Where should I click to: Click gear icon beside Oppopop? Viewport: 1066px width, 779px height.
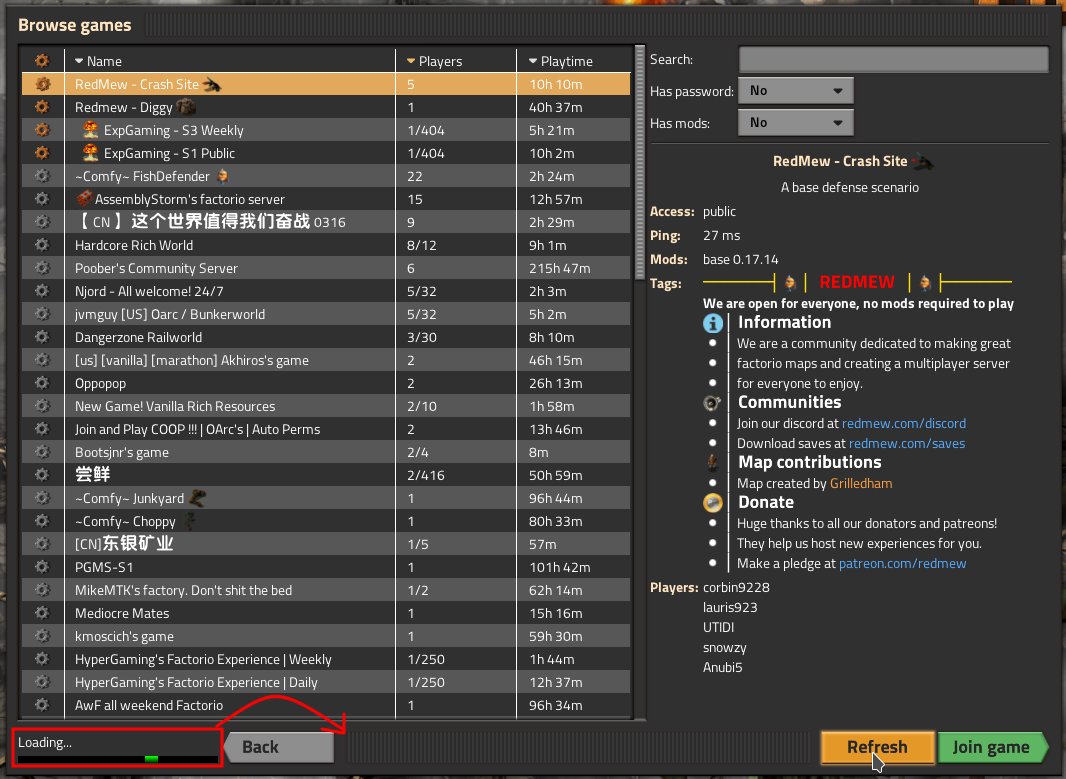click(x=42, y=383)
